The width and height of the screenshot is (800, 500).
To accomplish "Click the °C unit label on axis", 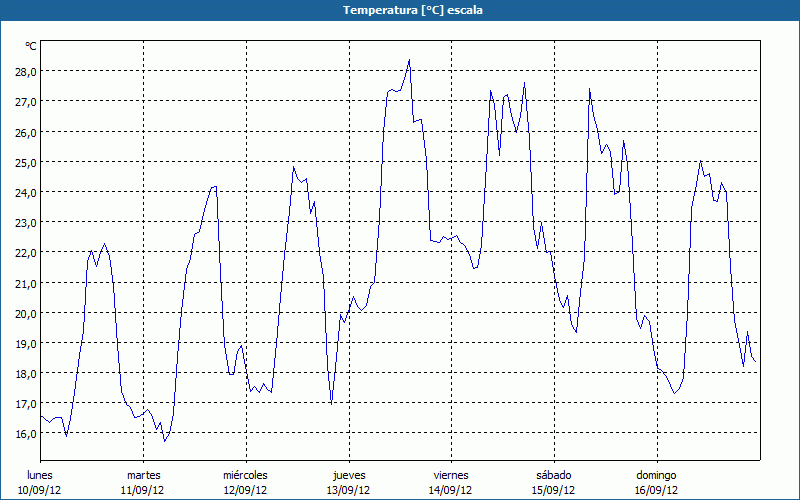I will click(x=31, y=46).
